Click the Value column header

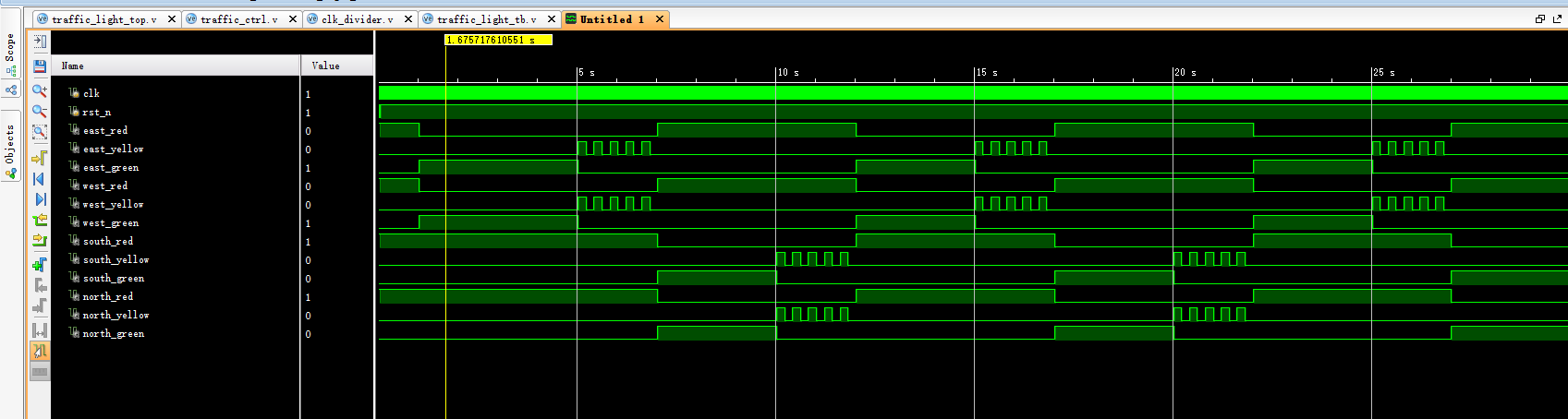click(x=337, y=66)
